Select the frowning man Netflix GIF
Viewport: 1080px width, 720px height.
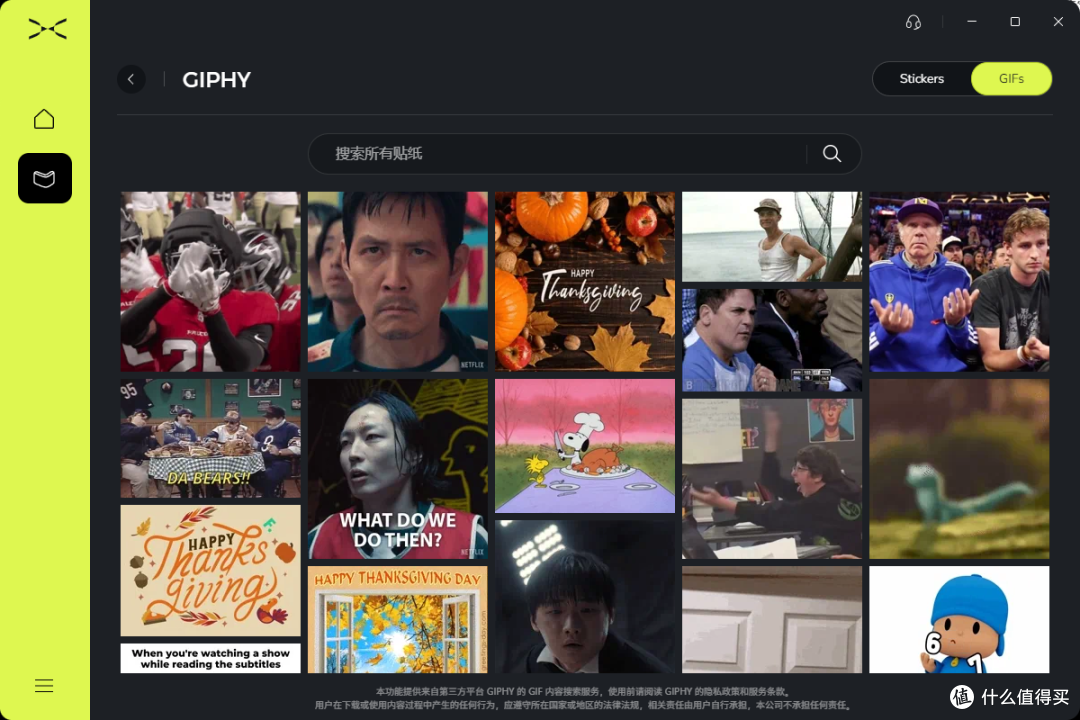click(397, 282)
